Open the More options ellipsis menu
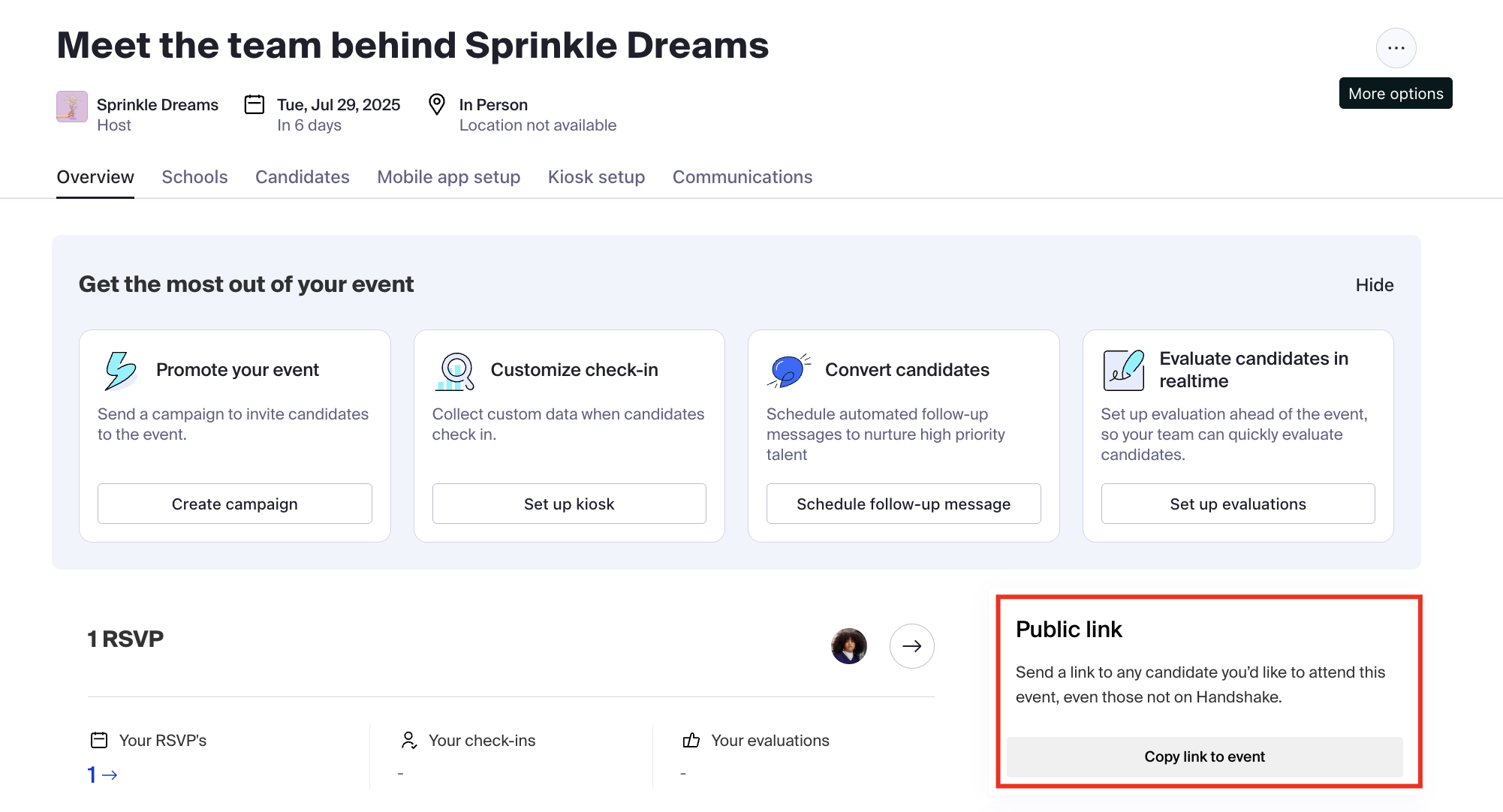1503x812 pixels. coord(1396,47)
